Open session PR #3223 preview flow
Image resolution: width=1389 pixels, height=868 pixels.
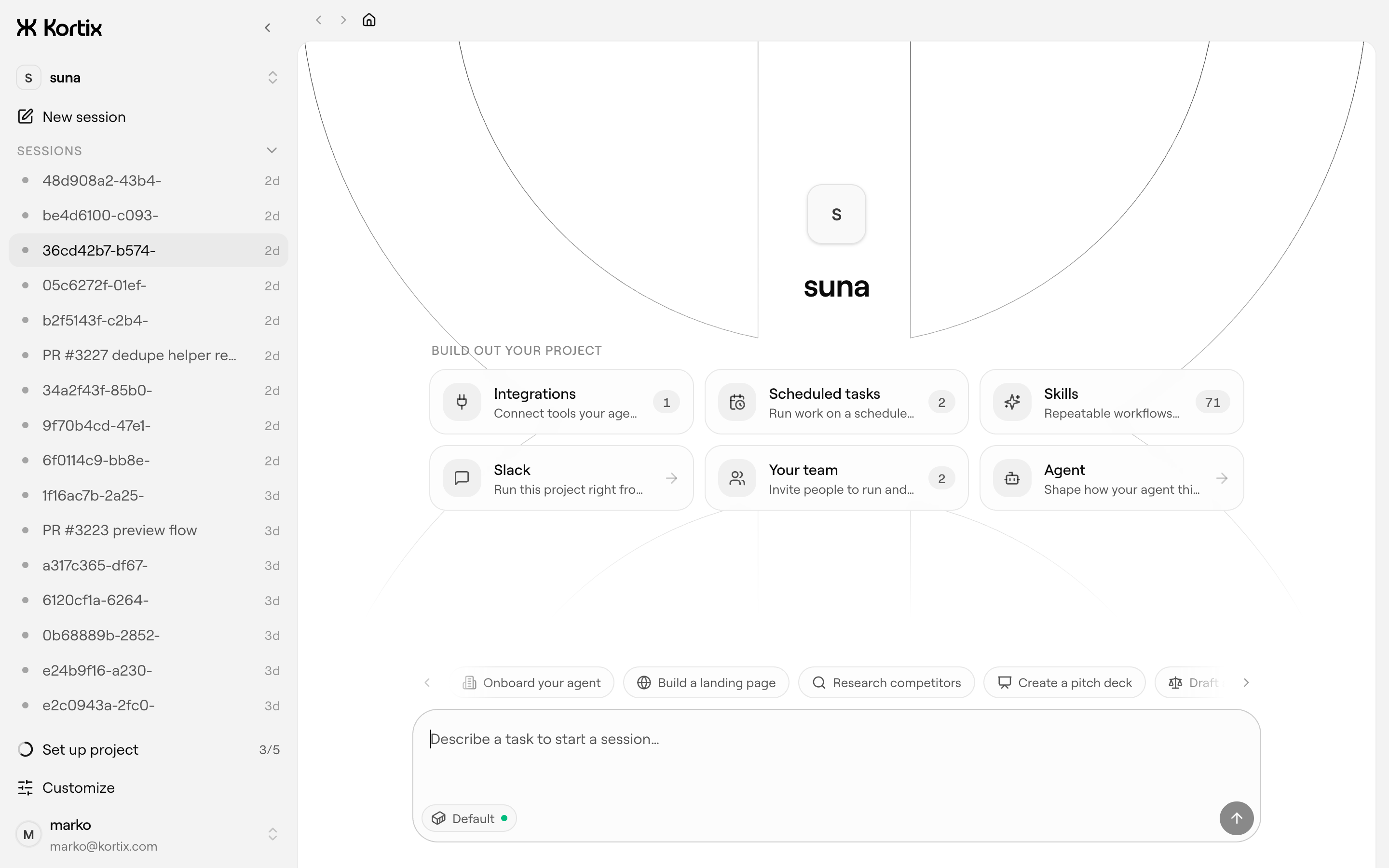click(x=148, y=531)
